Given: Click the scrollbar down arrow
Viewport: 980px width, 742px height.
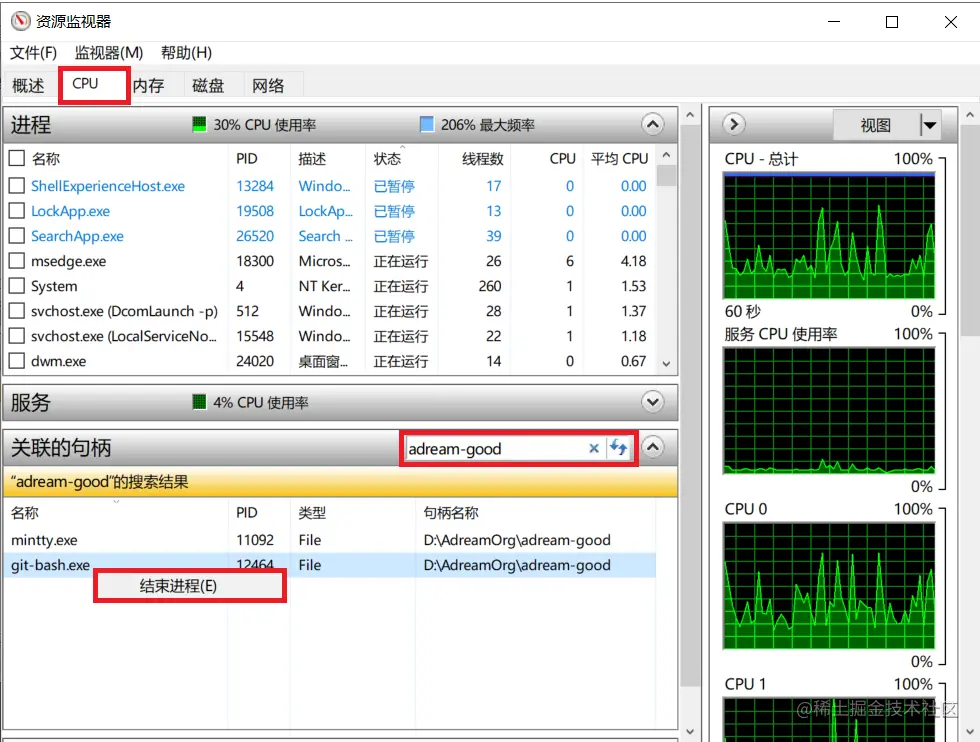Looking at the screenshot, I should click(690, 731).
